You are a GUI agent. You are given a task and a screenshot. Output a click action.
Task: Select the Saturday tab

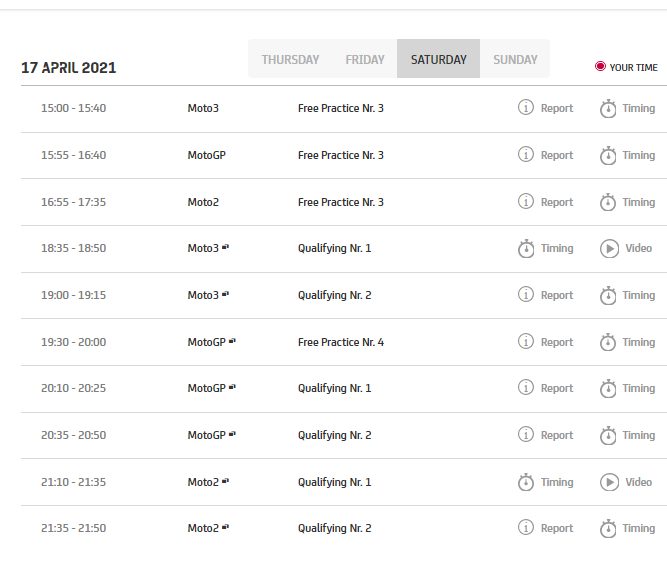click(438, 60)
